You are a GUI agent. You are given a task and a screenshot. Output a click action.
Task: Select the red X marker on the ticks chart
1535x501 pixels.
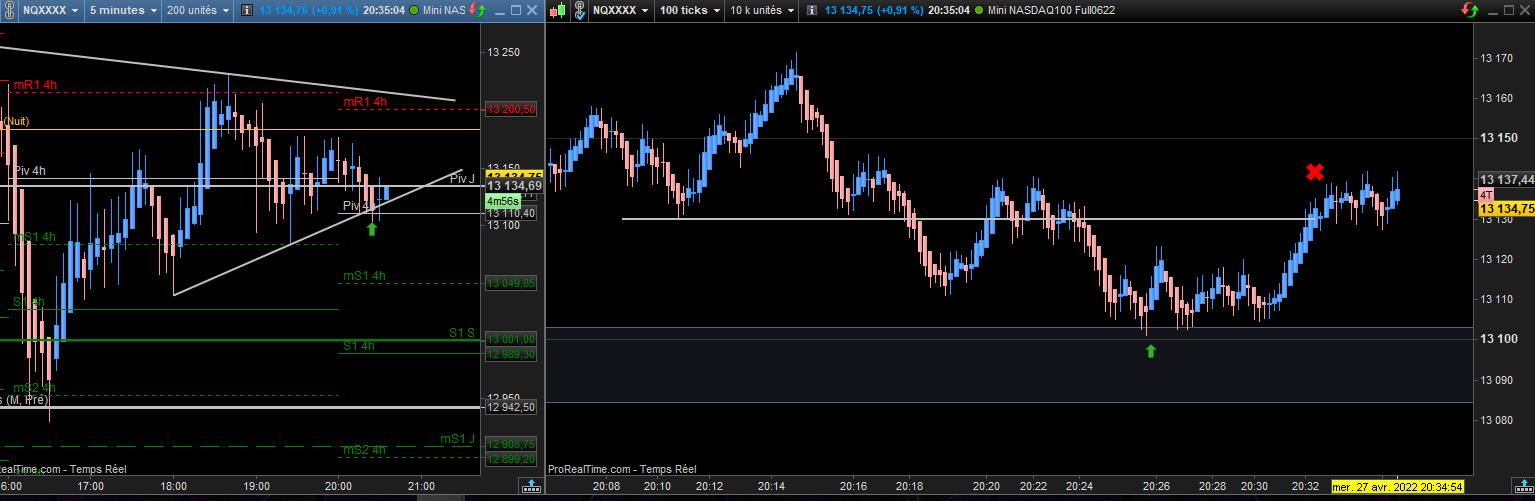[1315, 172]
